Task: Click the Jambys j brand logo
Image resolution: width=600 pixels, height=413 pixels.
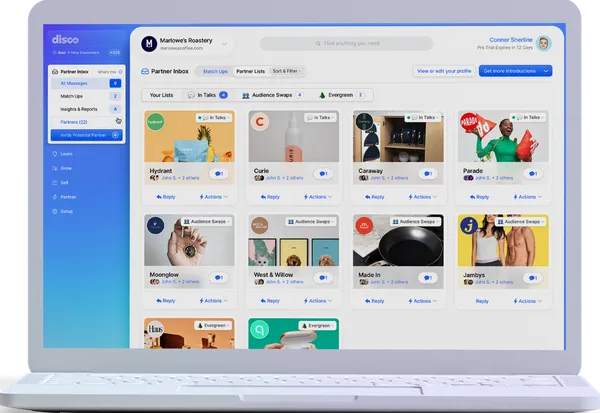Action: click(469, 226)
